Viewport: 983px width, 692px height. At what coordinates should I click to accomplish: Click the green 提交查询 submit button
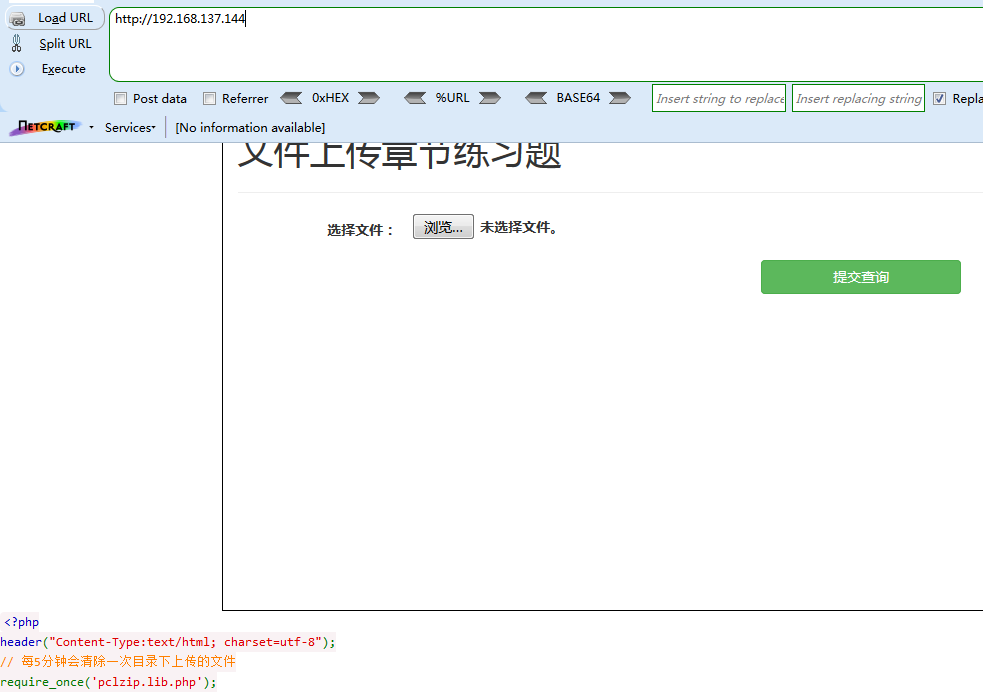[860, 277]
